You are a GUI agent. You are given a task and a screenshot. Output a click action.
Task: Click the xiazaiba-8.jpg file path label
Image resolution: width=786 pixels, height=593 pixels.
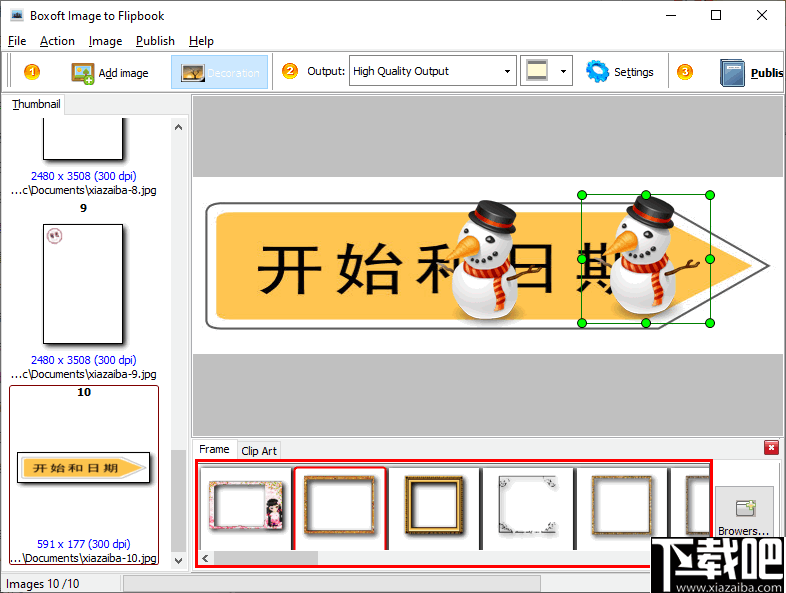click(x=84, y=190)
